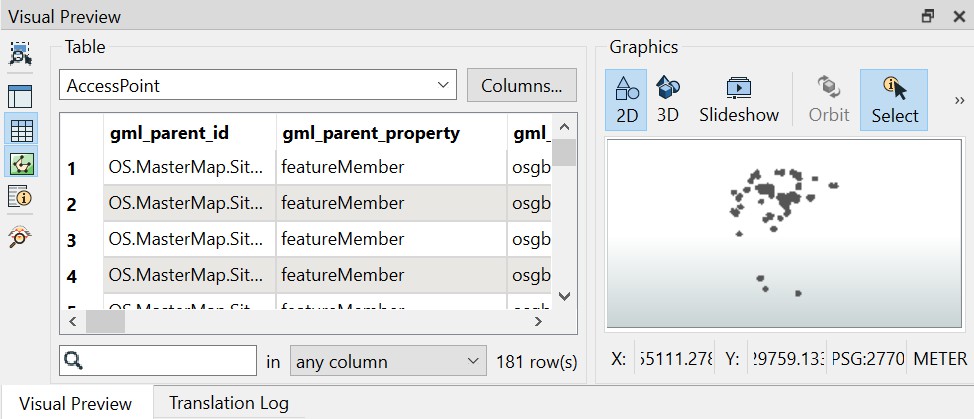Open the AccessPoint table dropdown
Screen dimensions: 974x419
258,85
